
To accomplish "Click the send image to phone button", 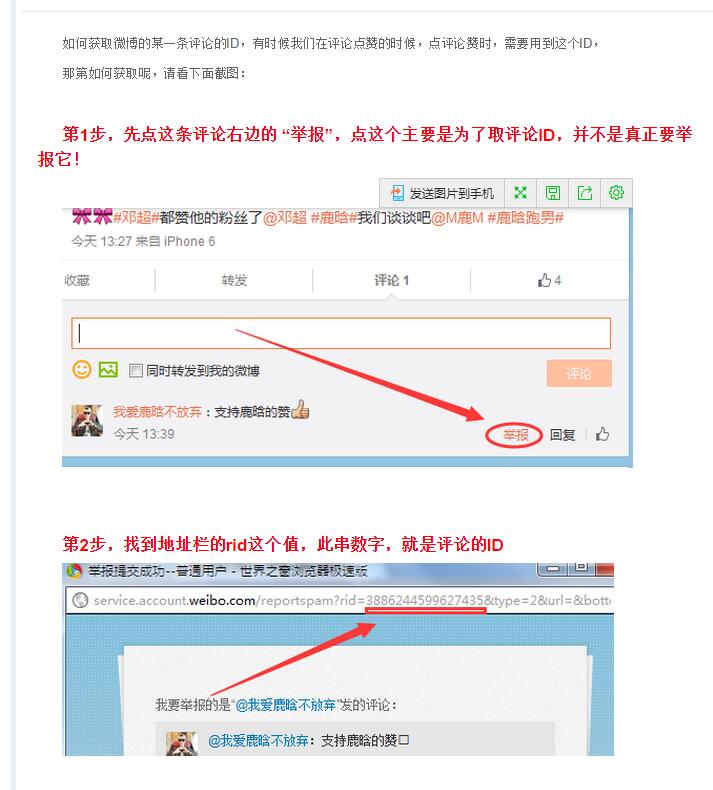I will point(442,193).
